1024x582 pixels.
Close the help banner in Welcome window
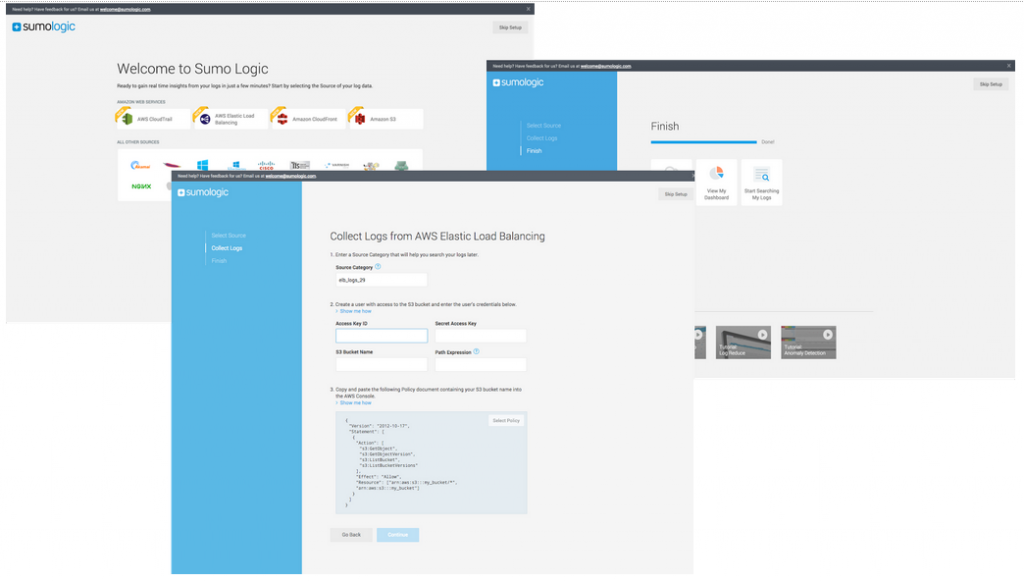528,9
